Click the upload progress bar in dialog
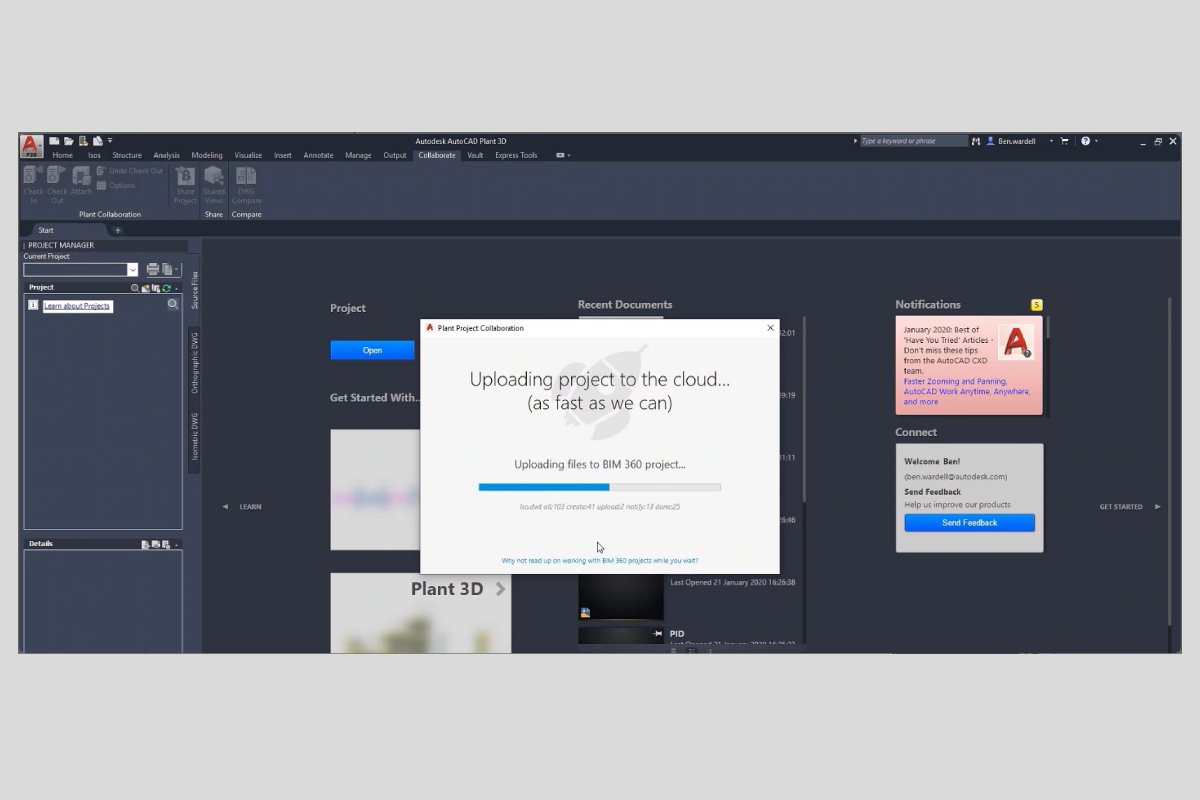 coord(599,487)
